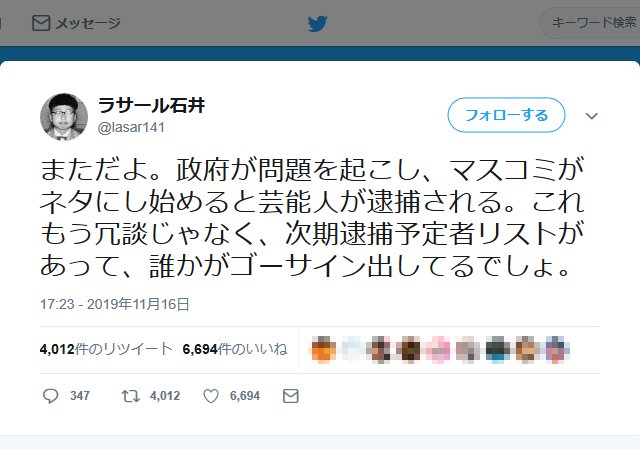
Task: View the 4,012件のリツイート list
Action: [106, 349]
